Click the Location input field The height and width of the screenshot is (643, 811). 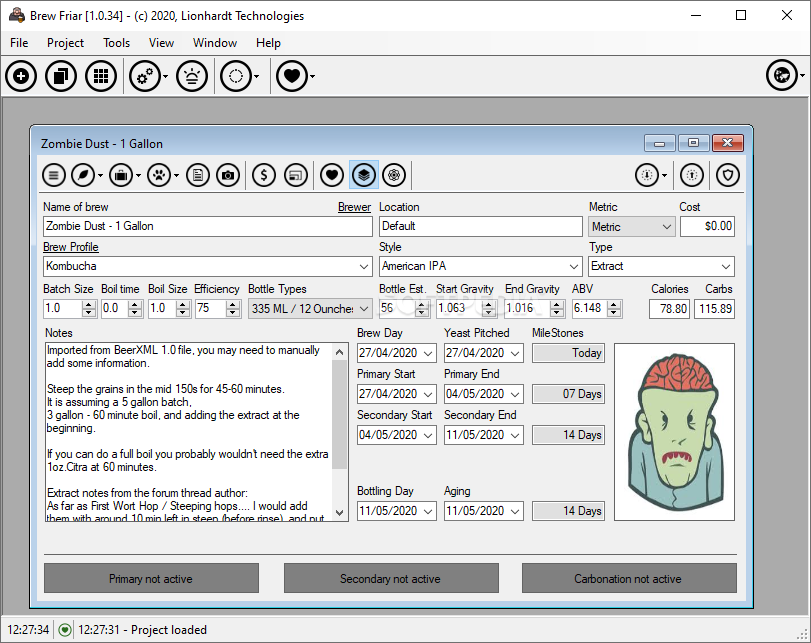[x=480, y=227]
